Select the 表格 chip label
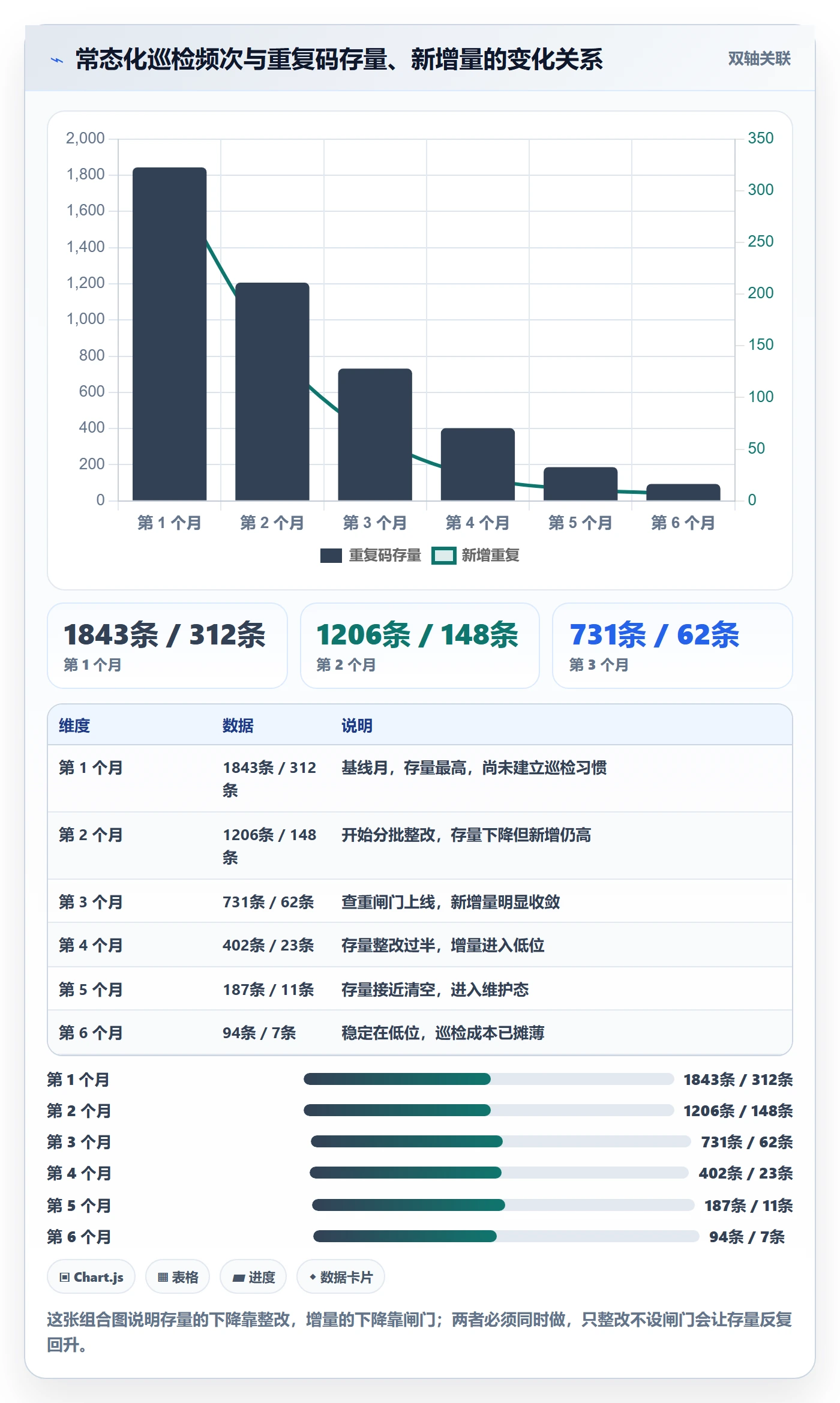The height and width of the screenshot is (1403, 840). (185, 1277)
